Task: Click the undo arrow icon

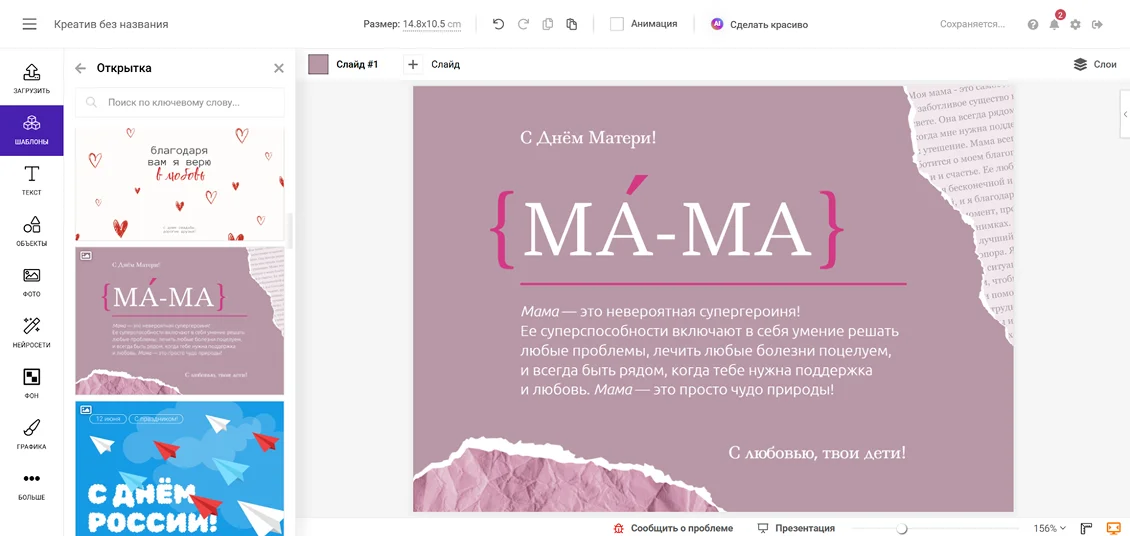Action: pos(499,24)
